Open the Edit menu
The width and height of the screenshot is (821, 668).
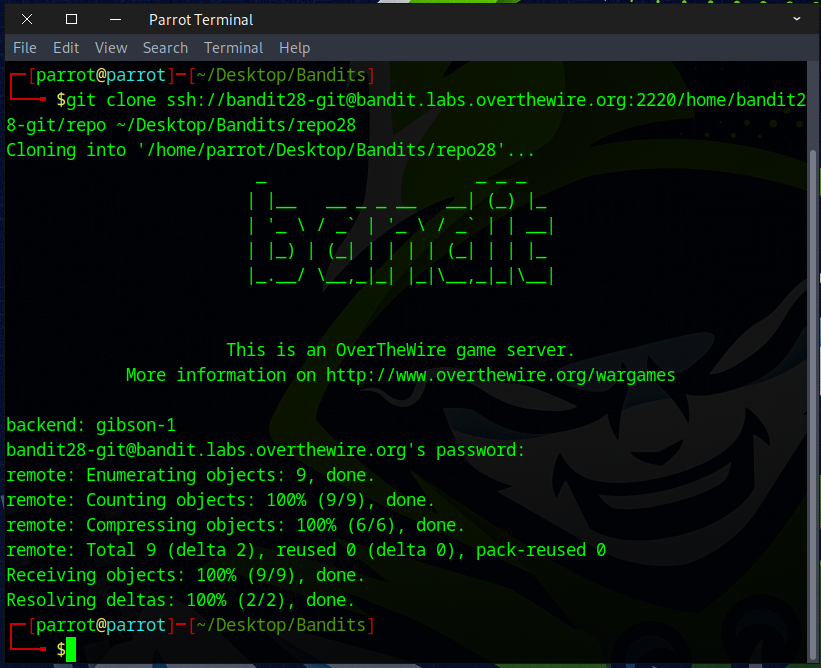66,48
